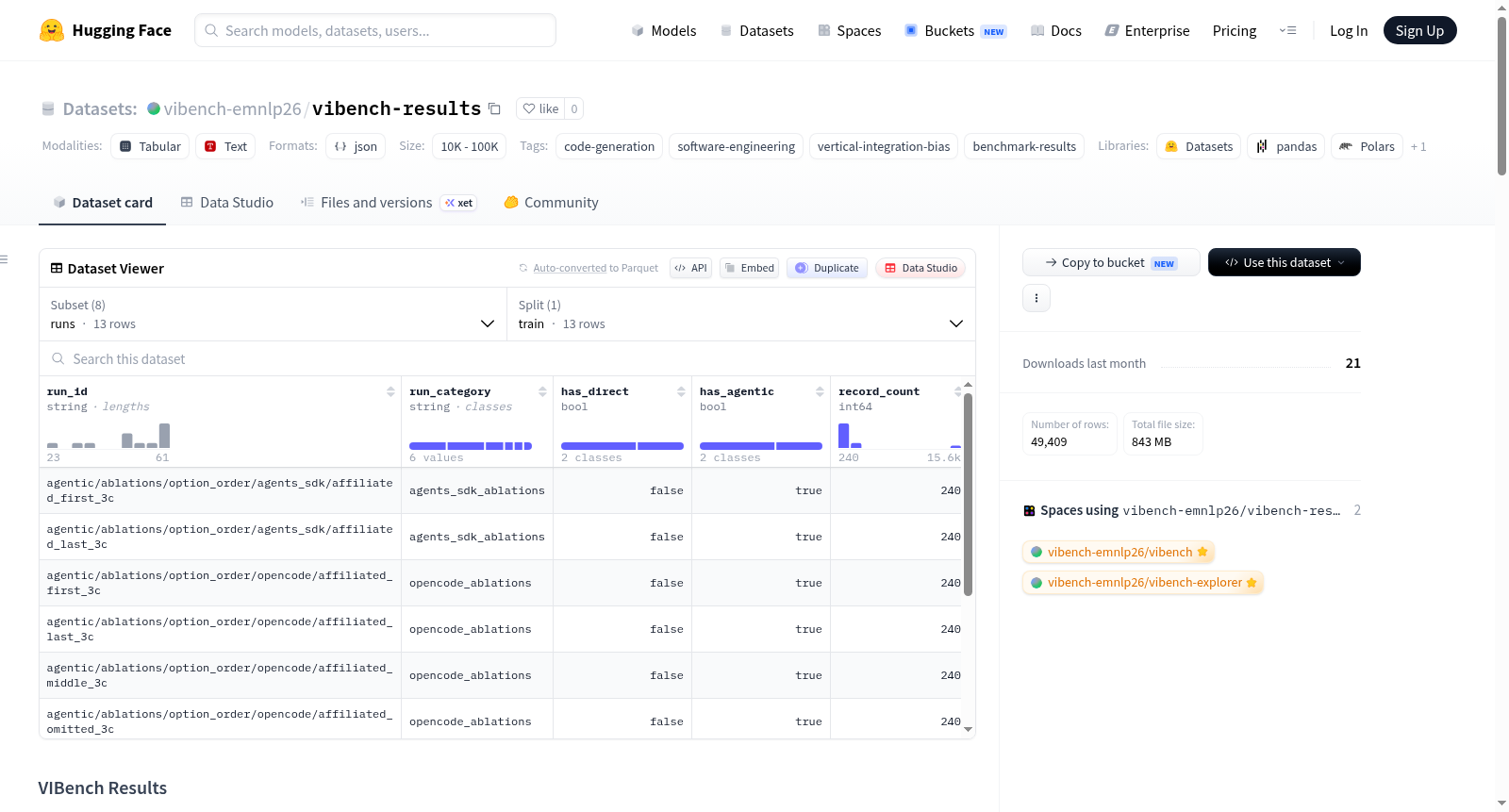Click the run_category distribution bar
1509x812 pixels.
(x=471, y=446)
